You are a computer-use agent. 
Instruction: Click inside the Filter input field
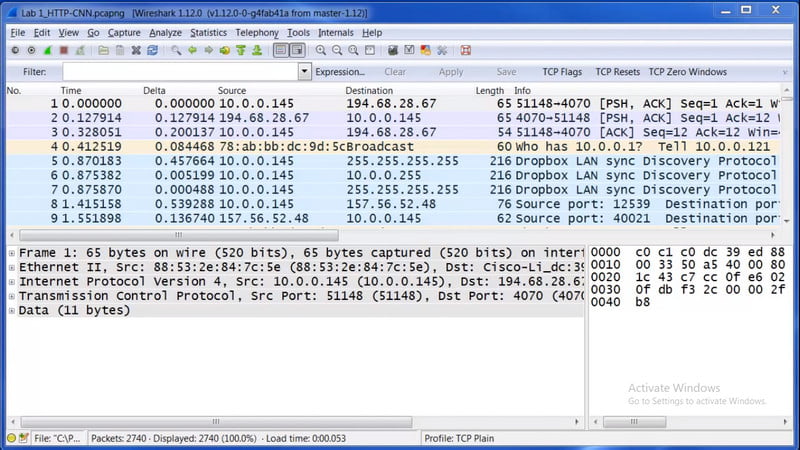(180, 71)
